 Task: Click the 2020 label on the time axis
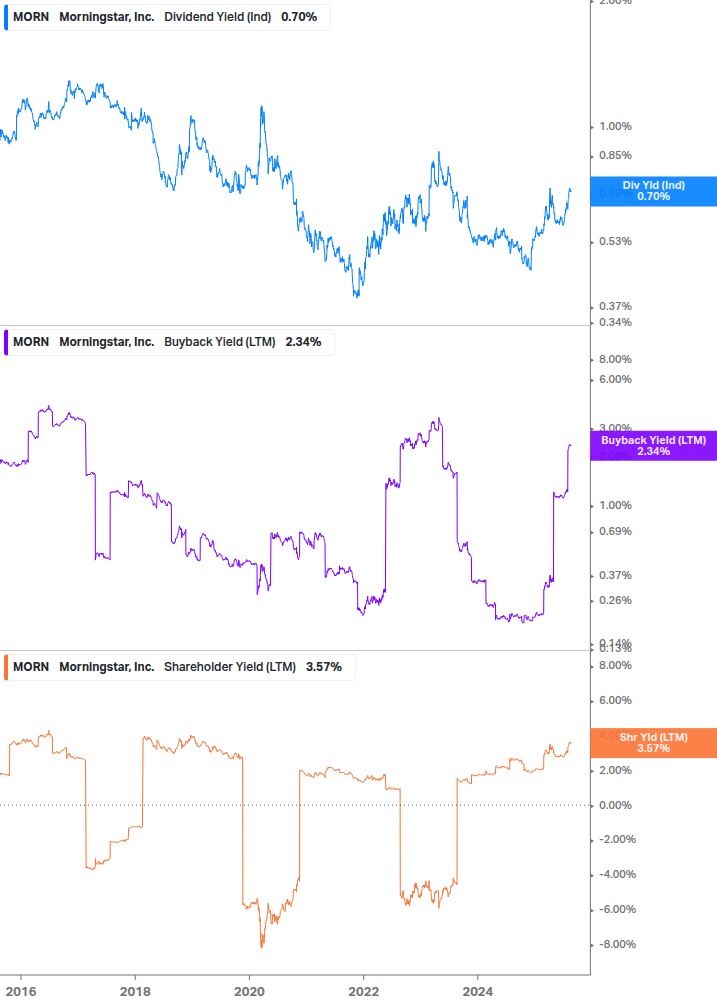[249, 992]
